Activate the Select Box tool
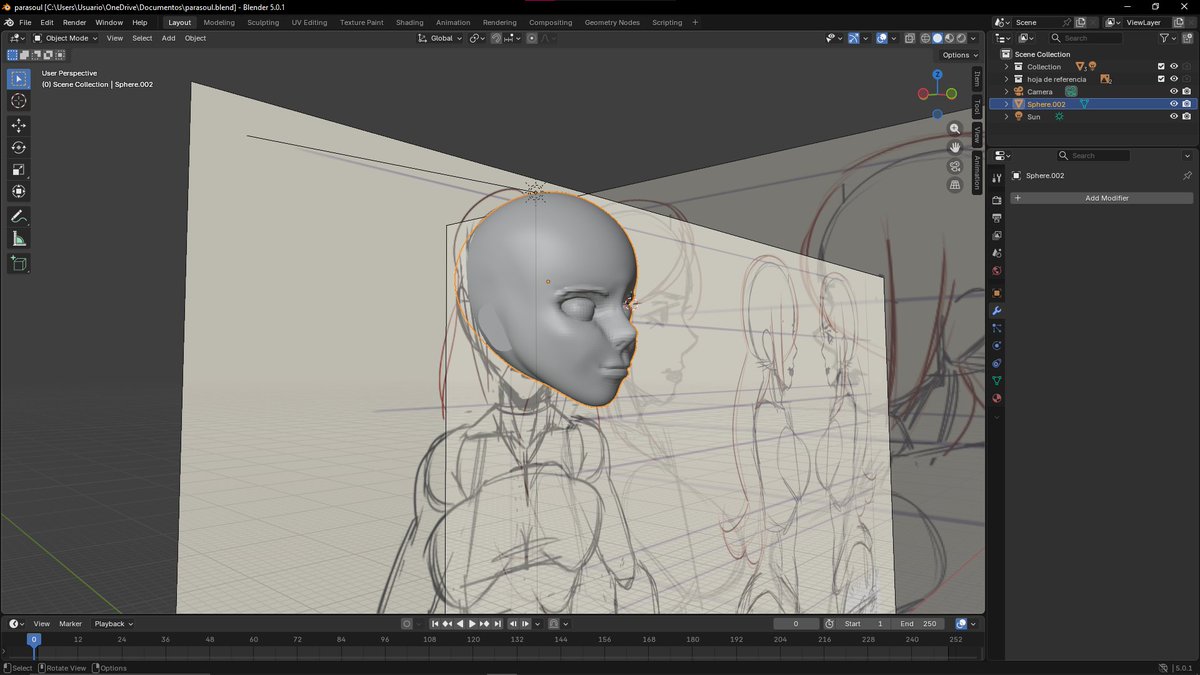The image size is (1200, 675). 19,78
